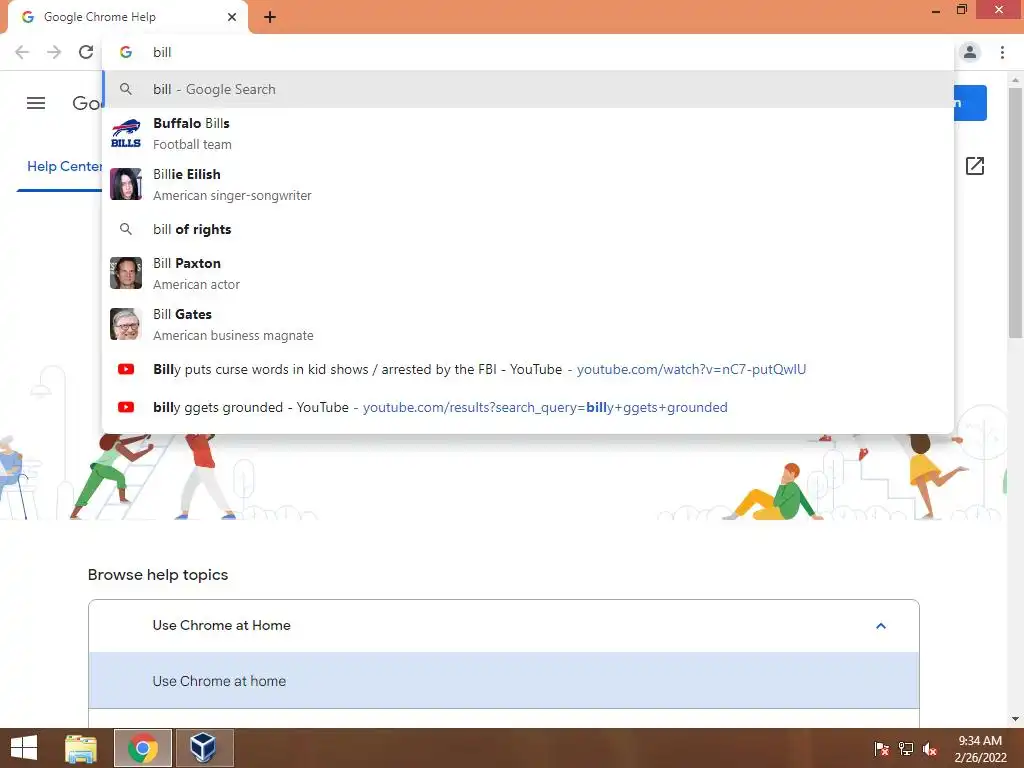The image size is (1024, 768).
Task: Click the scrollbar down arrow
Action: pyautogui.click(x=1015, y=719)
